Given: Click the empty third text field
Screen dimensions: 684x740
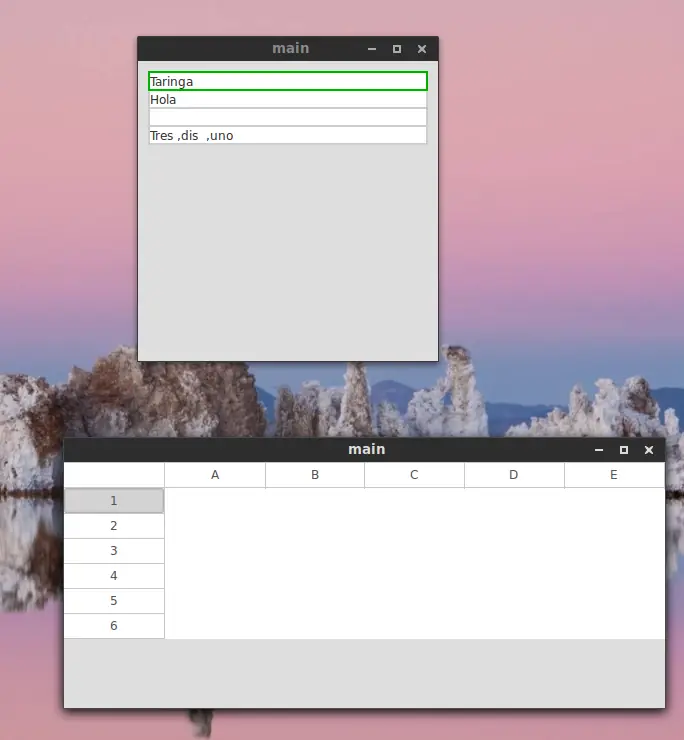Looking at the screenshot, I should pos(288,117).
